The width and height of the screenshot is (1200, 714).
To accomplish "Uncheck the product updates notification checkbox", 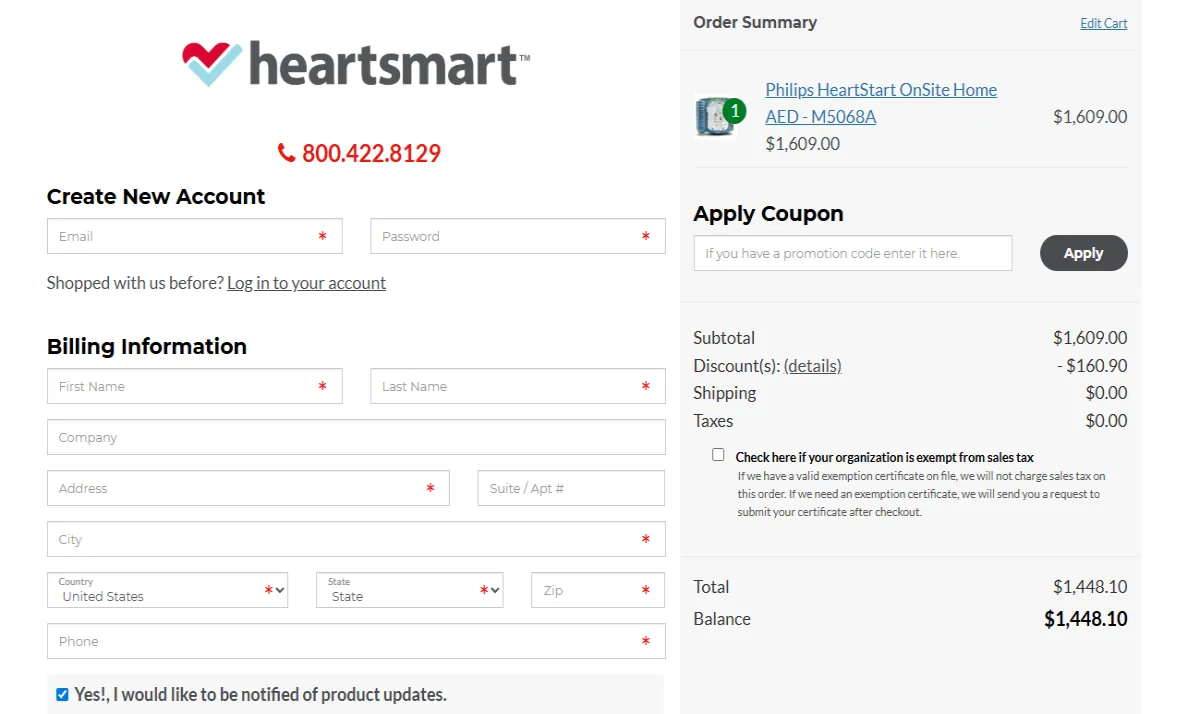I will [62, 694].
